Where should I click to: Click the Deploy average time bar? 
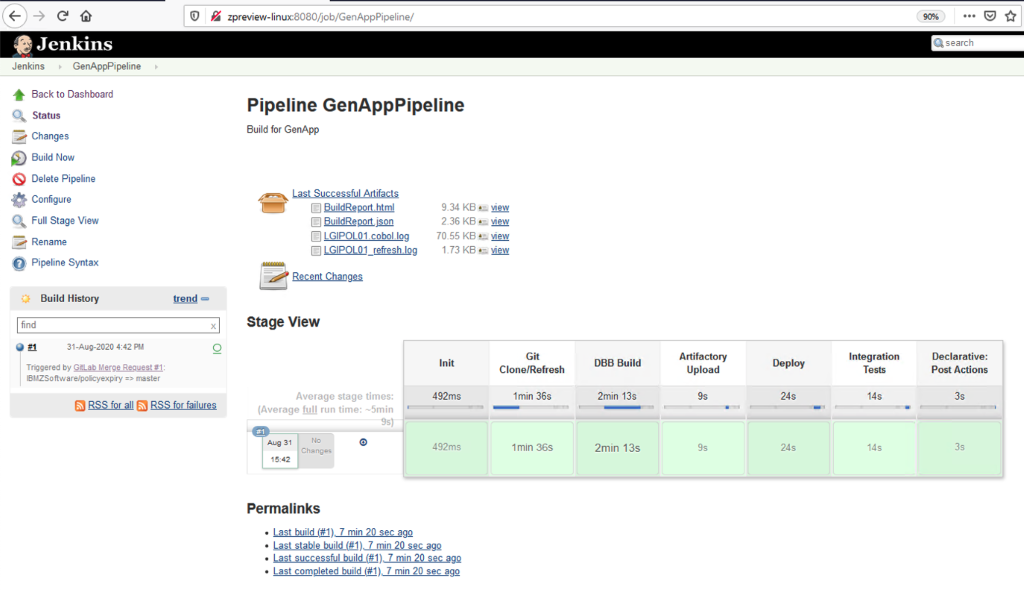tap(788, 408)
